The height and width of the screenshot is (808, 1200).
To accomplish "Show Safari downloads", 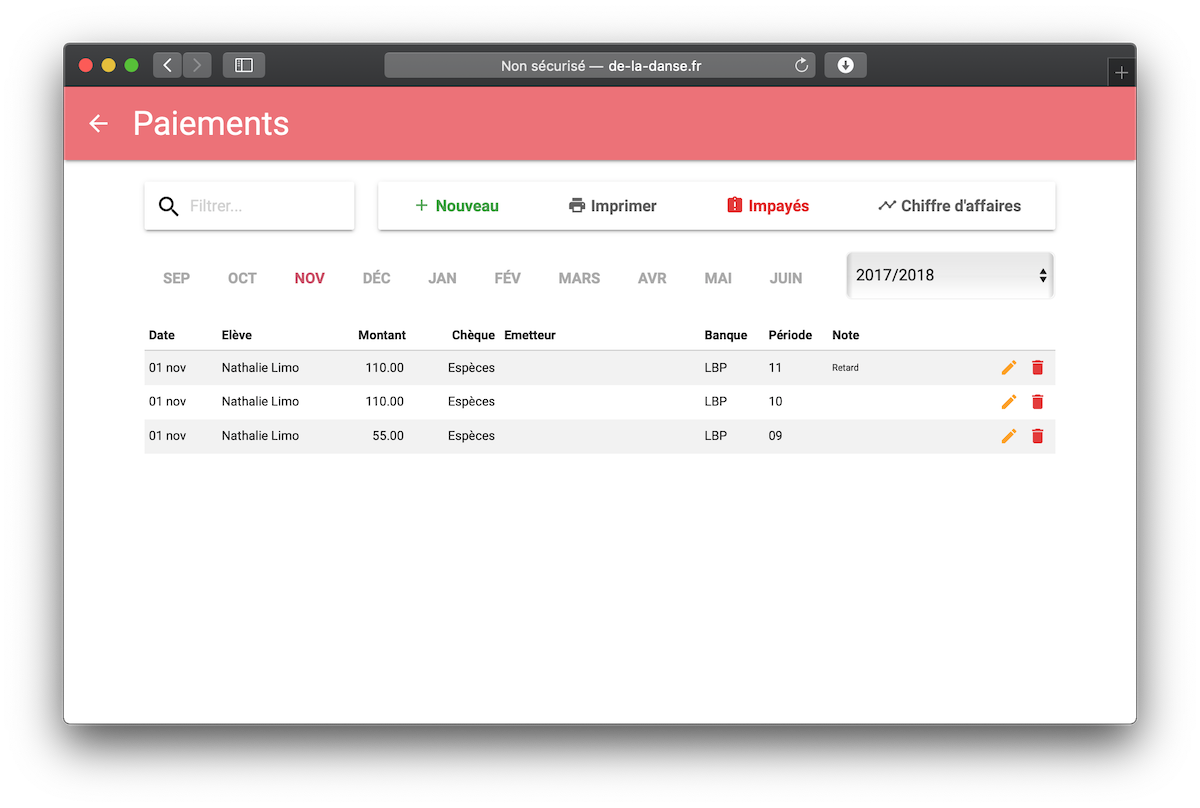I will (x=845, y=66).
